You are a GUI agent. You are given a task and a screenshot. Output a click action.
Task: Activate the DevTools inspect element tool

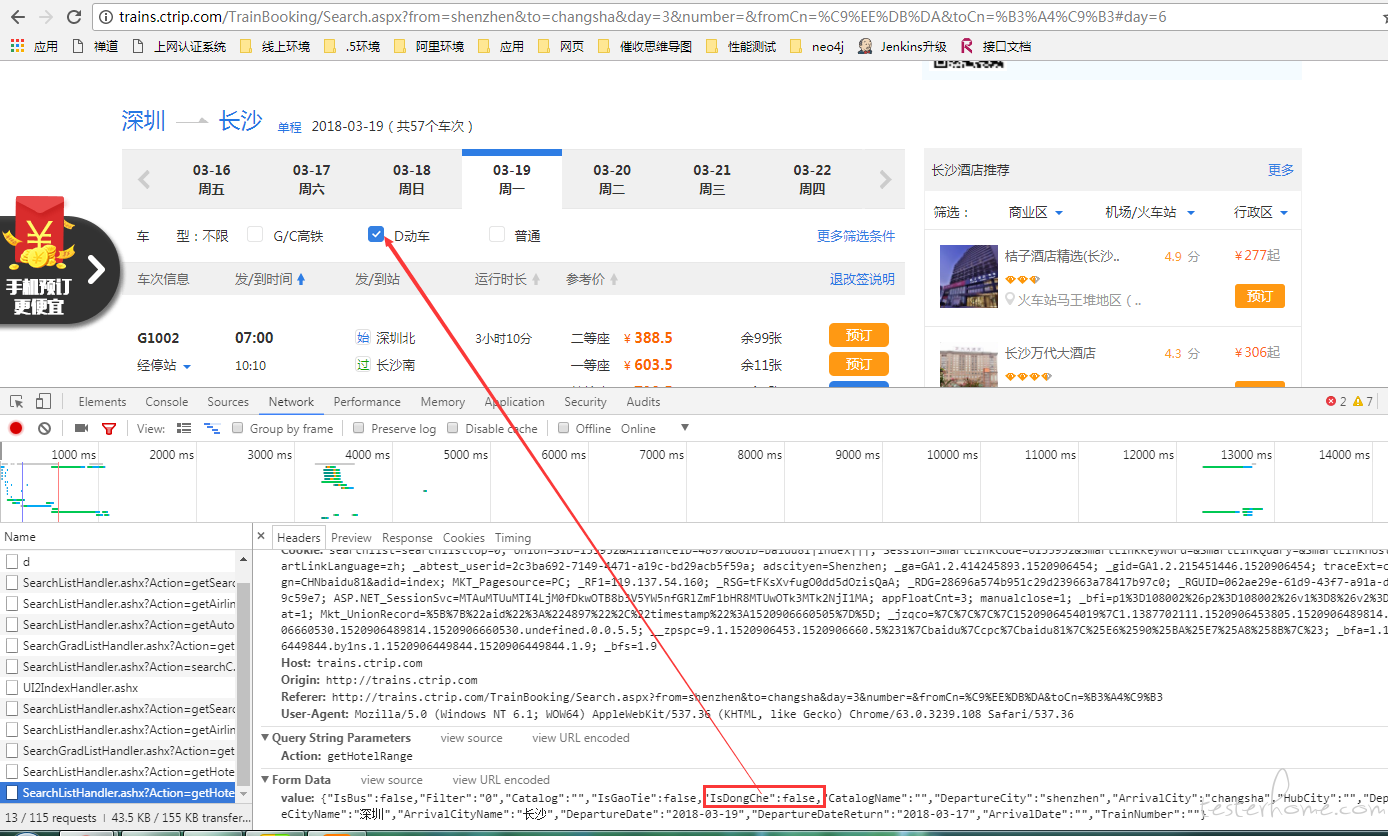pyautogui.click(x=17, y=402)
